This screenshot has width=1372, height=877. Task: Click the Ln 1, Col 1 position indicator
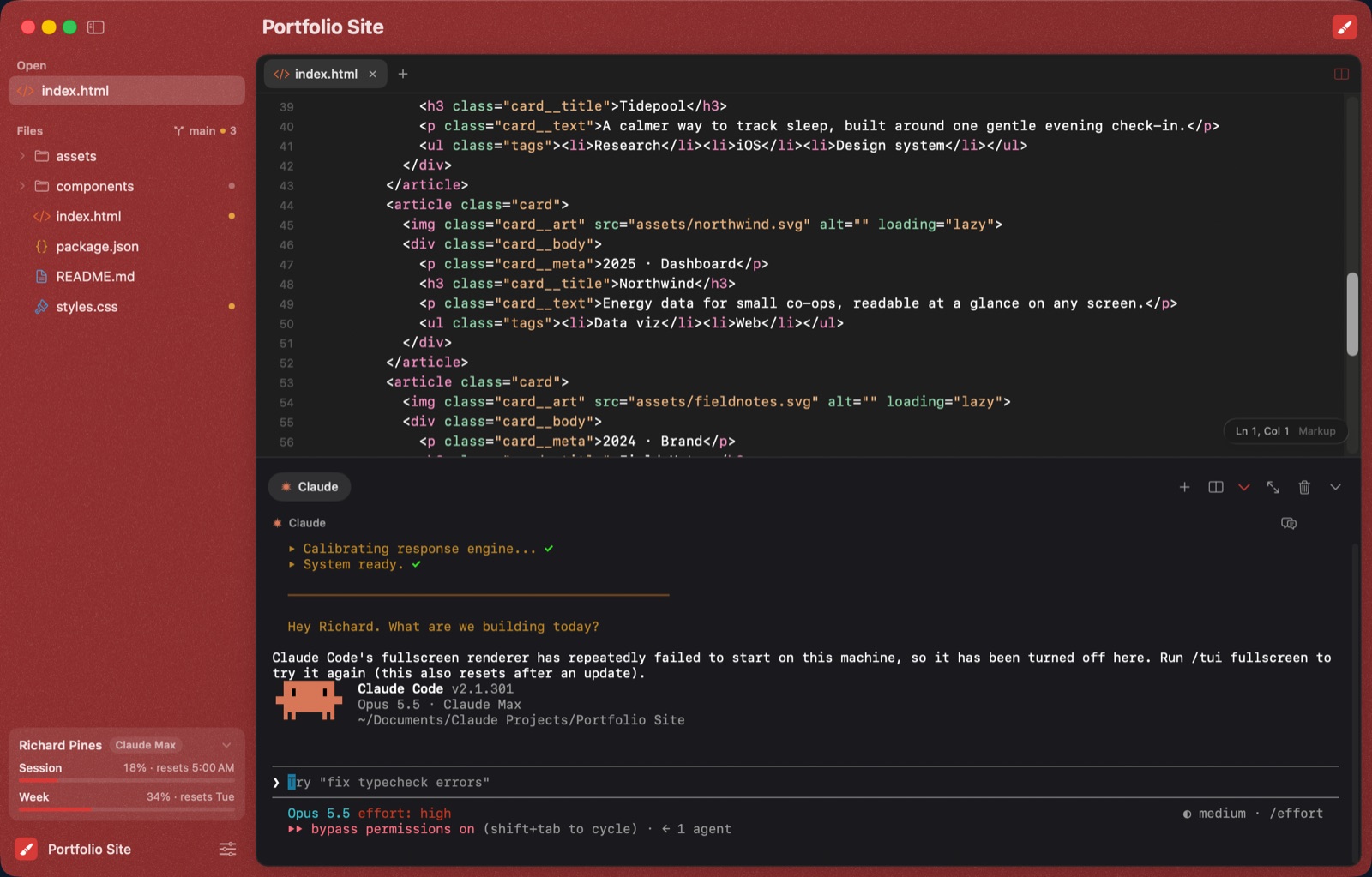(x=1261, y=431)
